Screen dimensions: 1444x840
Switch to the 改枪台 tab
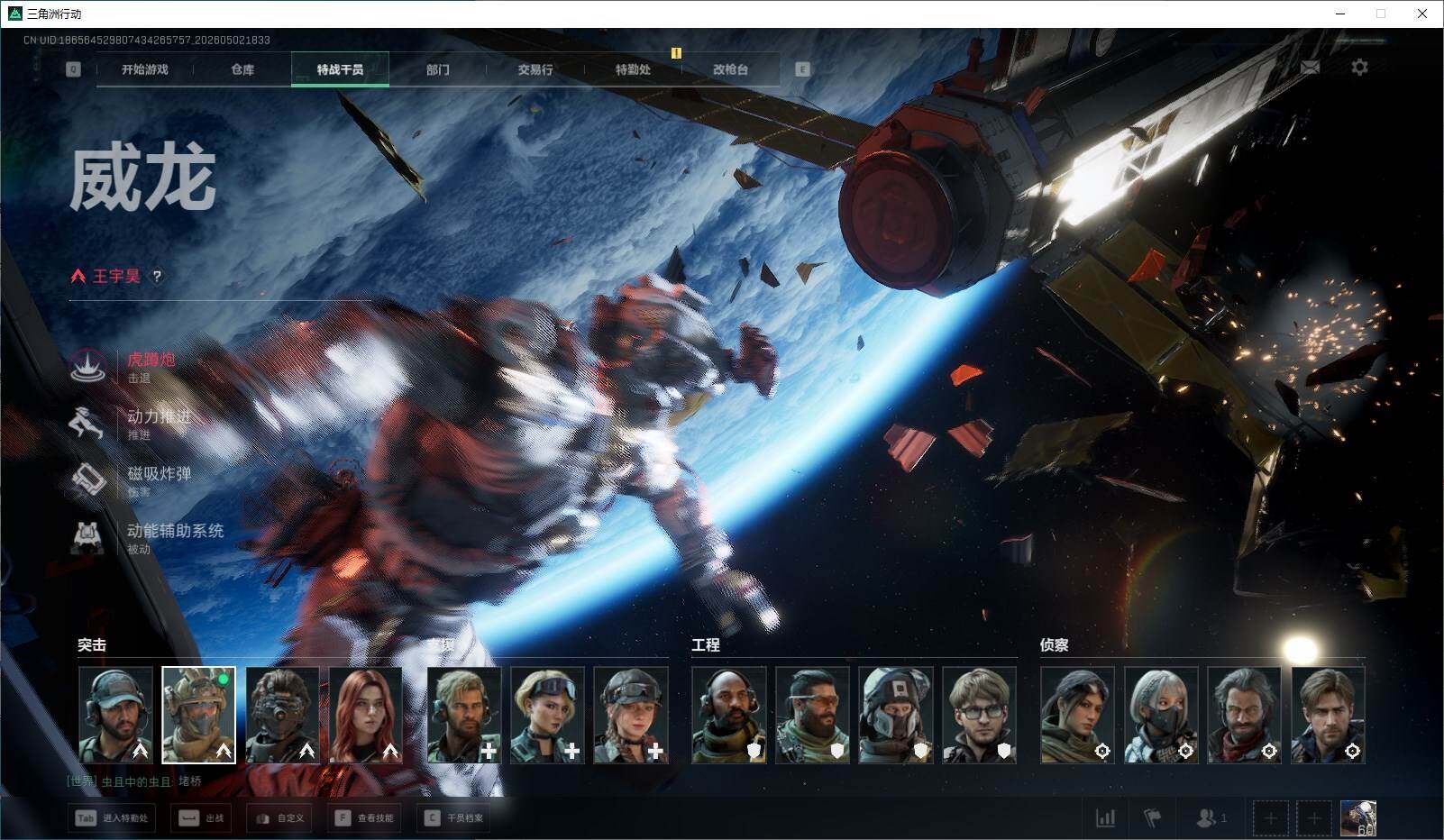point(730,69)
